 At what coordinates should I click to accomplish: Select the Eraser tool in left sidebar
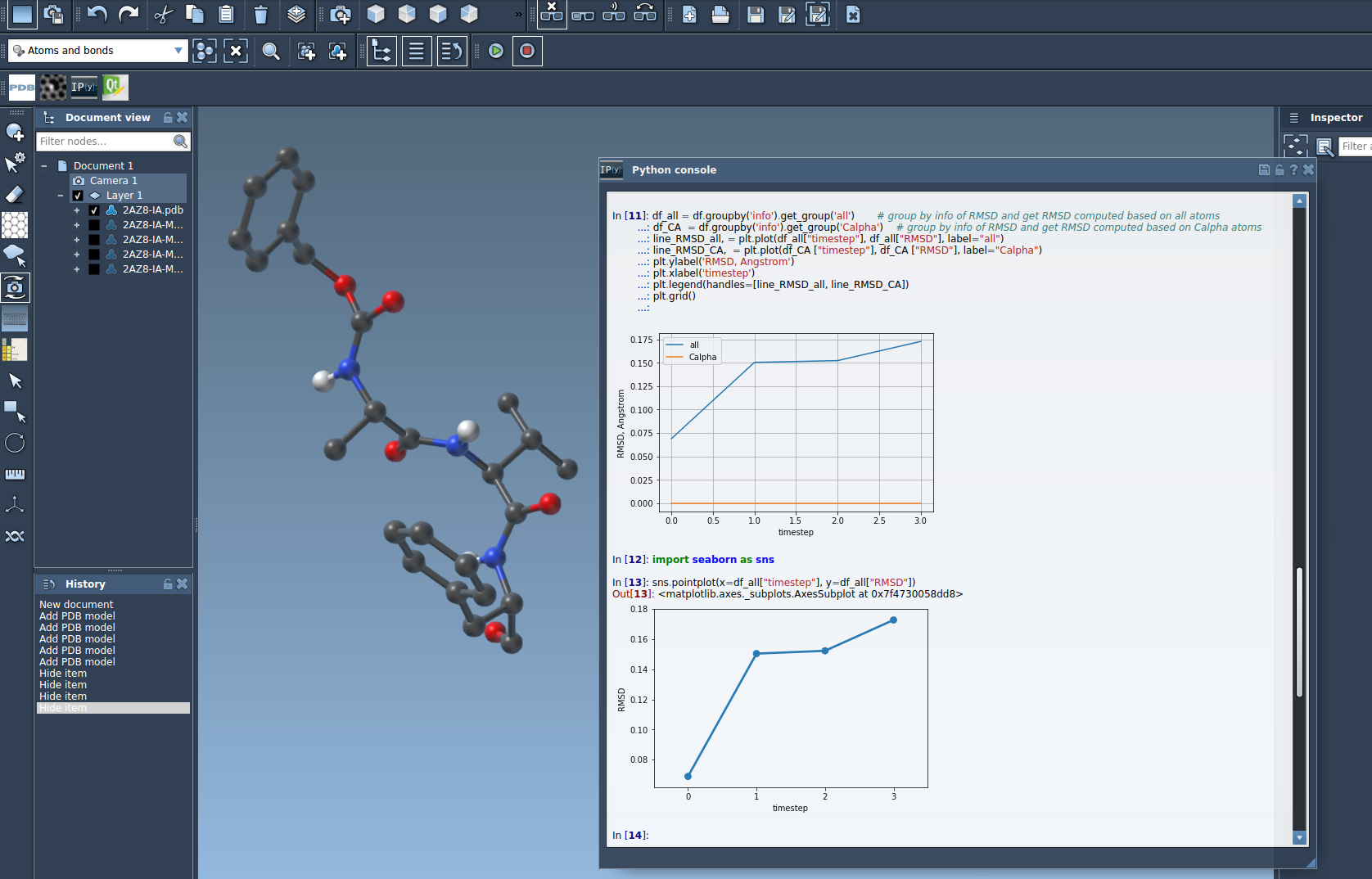(15, 194)
